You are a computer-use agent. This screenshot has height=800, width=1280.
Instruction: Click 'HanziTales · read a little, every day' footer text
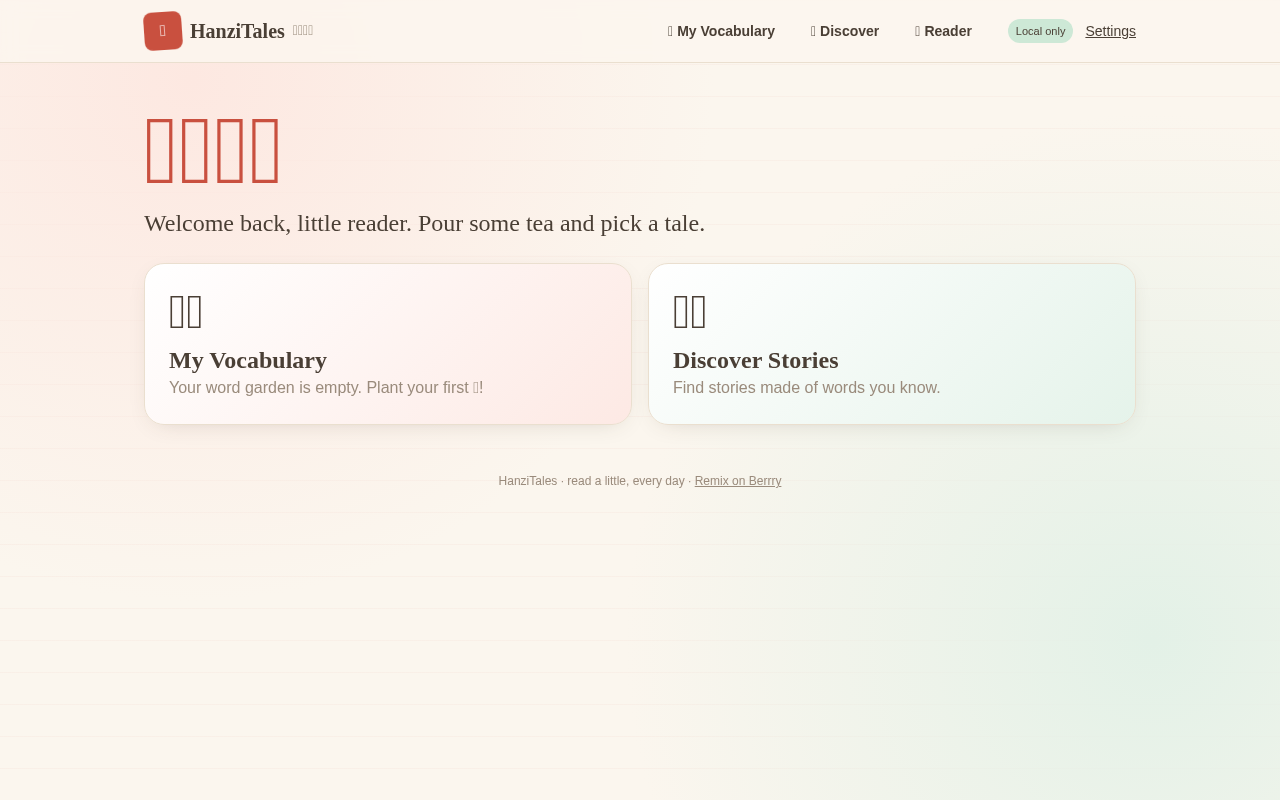(592, 481)
